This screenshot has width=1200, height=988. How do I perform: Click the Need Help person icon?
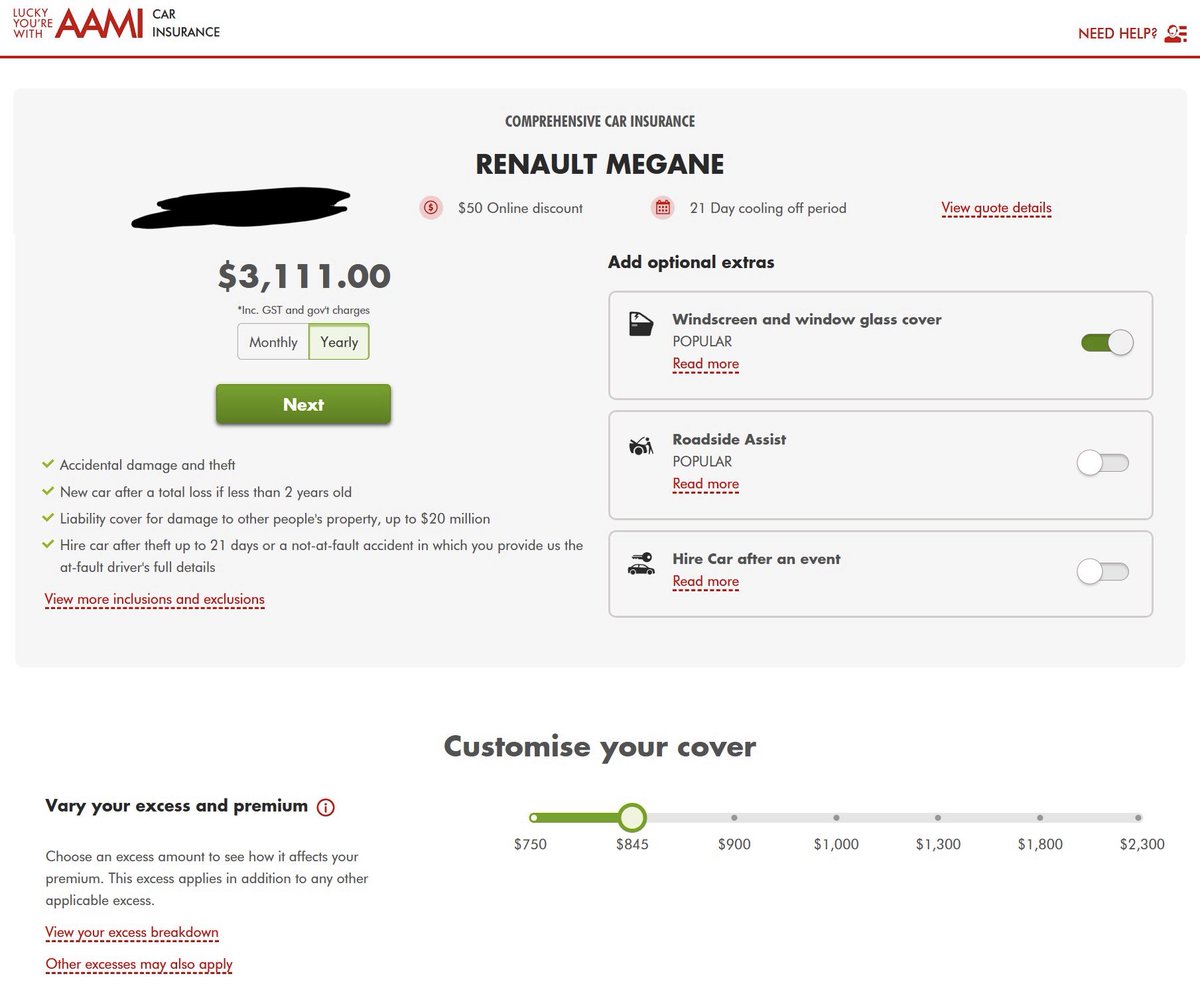click(x=1176, y=33)
